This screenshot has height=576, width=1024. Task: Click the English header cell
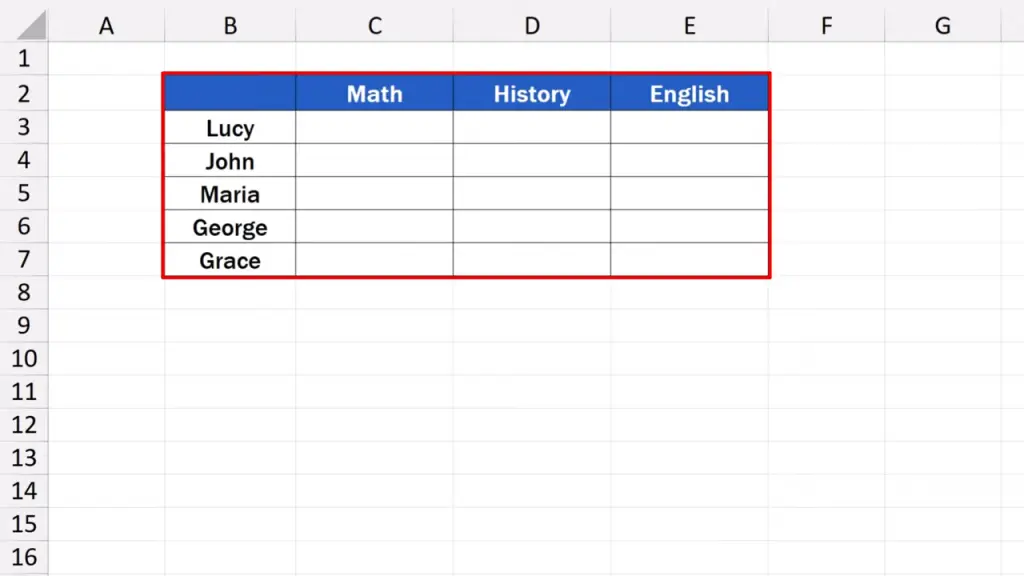pos(689,94)
